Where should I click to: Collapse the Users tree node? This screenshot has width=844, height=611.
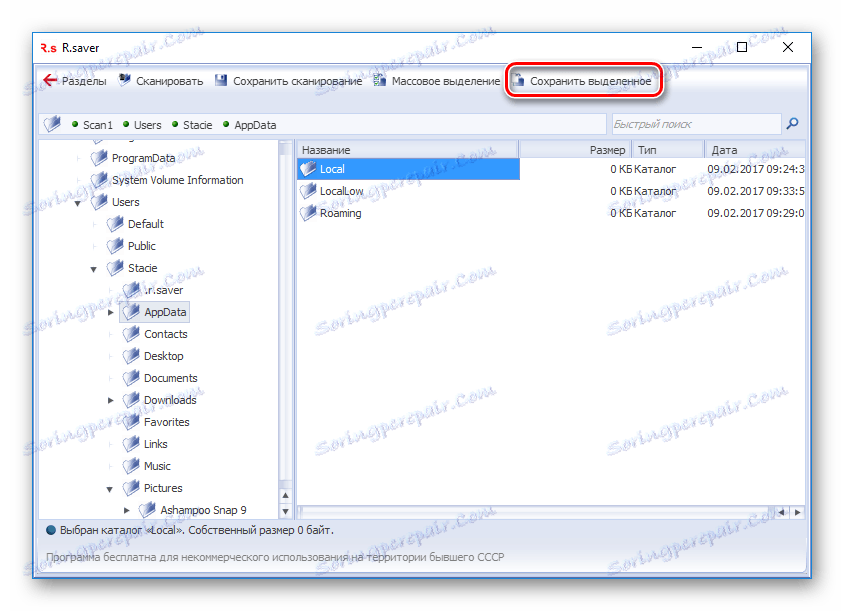[x=78, y=203]
